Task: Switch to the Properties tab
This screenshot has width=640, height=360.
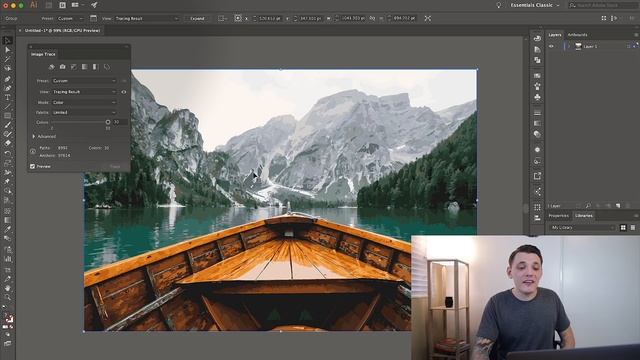Action: click(558, 216)
